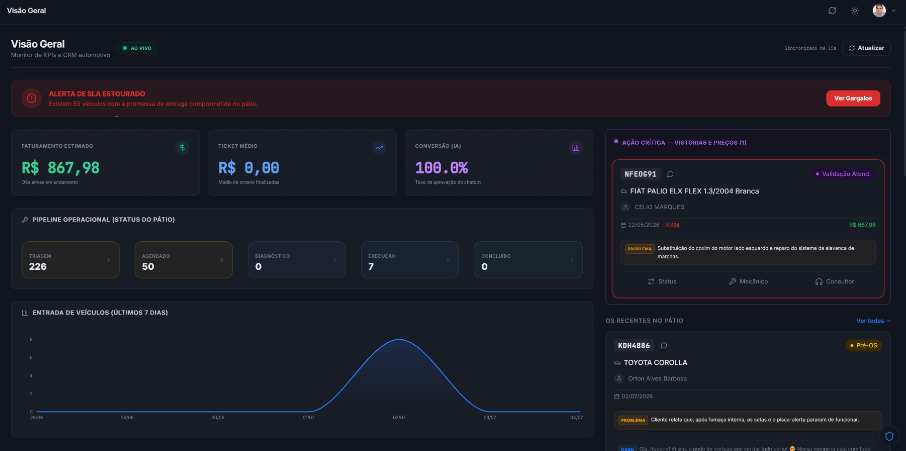Open the Ver todas link
The width and height of the screenshot is (906, 451).
[x=873, y=320]
